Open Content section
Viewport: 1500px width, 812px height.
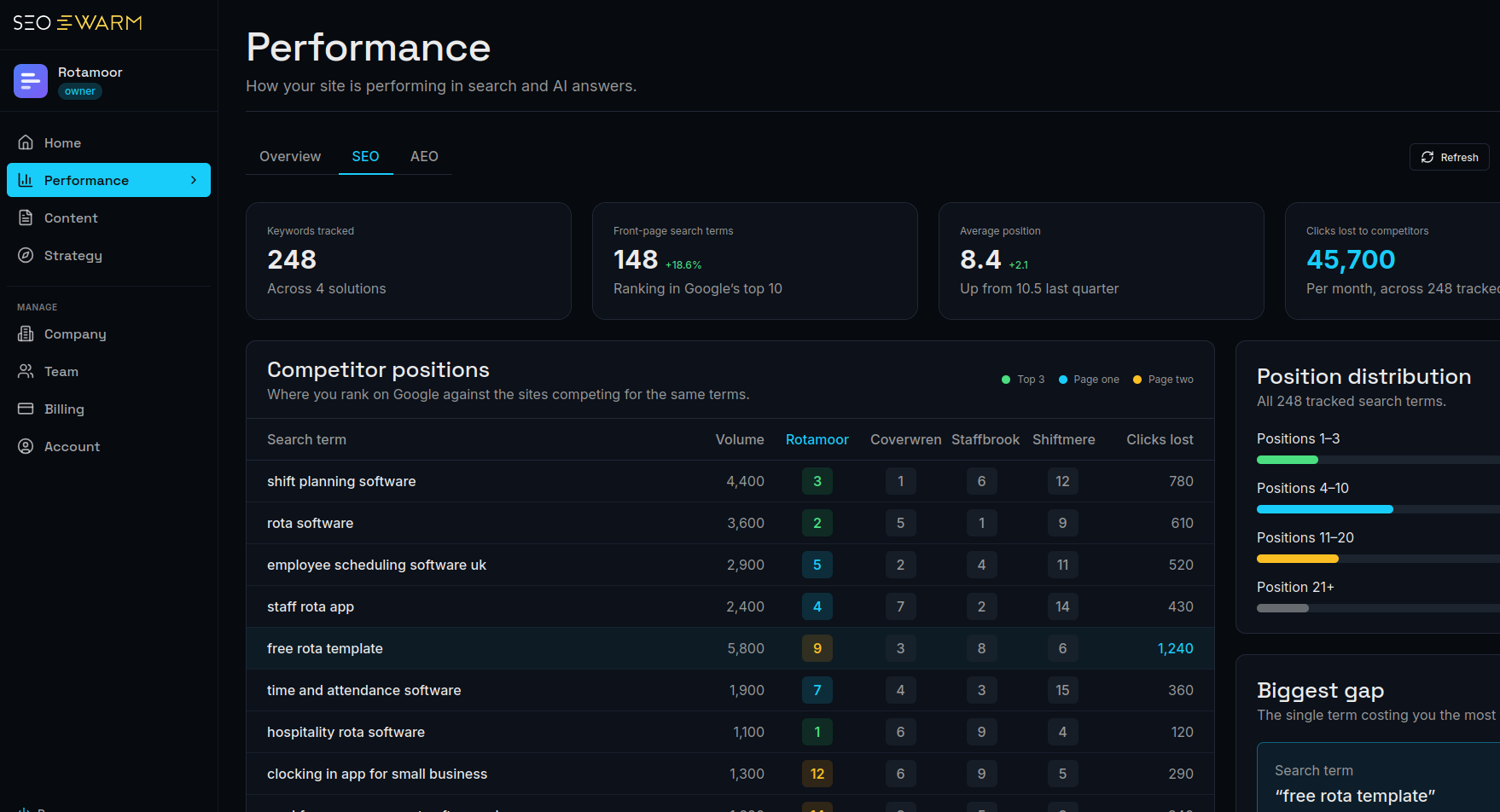(x=108, y=217)
